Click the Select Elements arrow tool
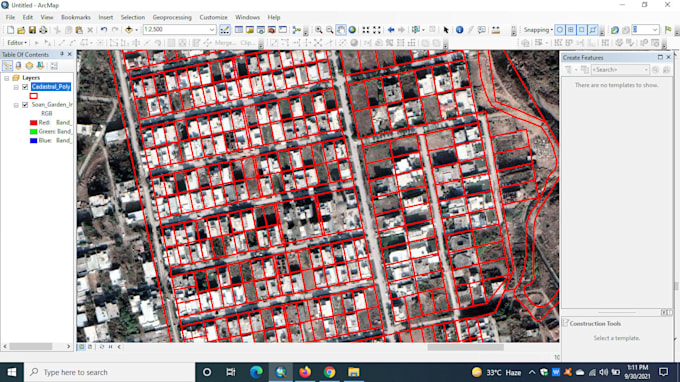 pyautogui.click(x=446, y=30)
